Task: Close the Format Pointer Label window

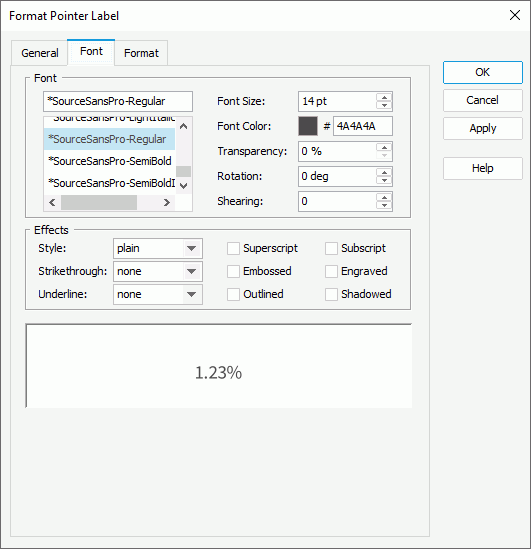Action: [x=515, y=15]
